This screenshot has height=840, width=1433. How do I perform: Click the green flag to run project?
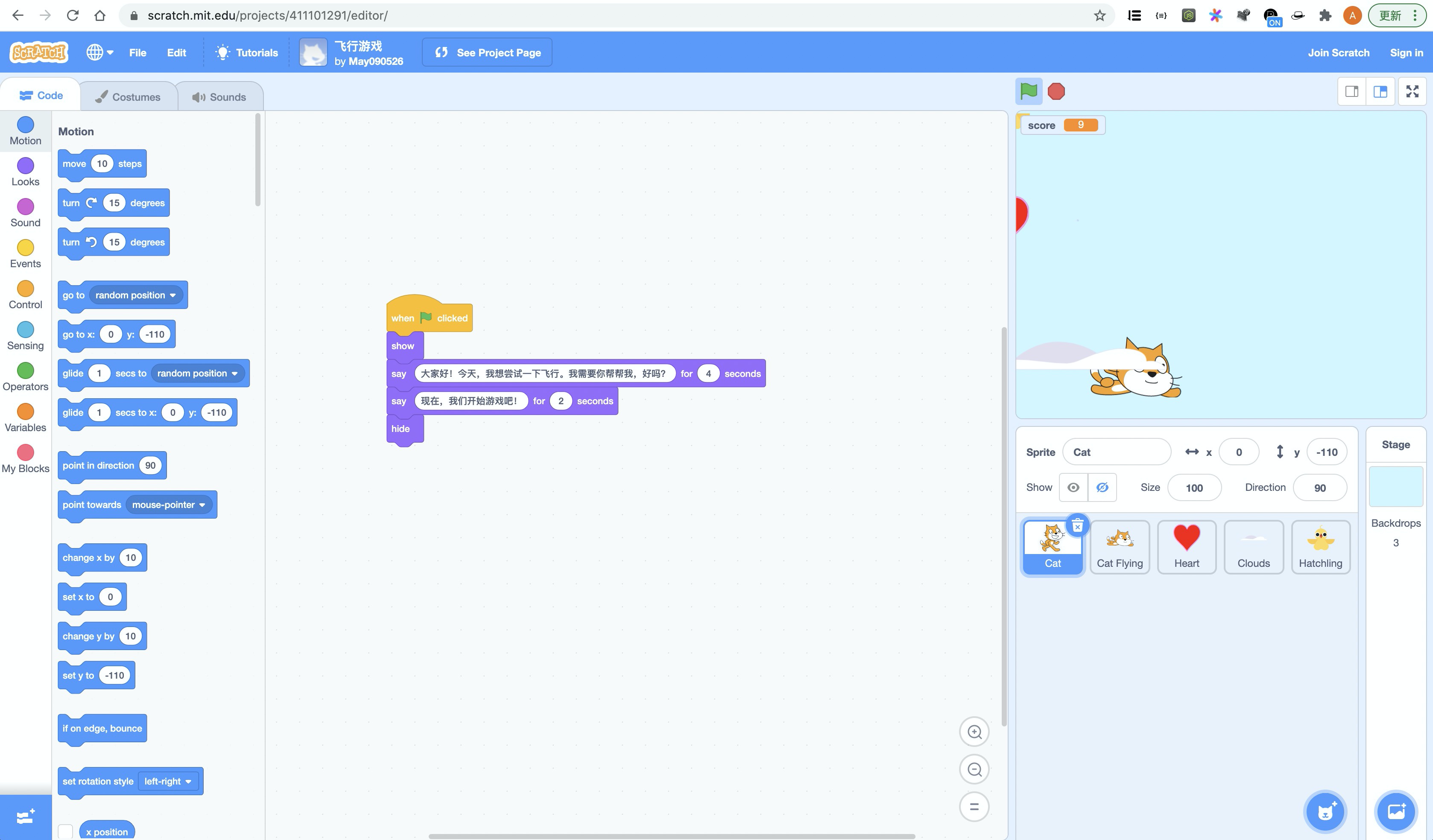tap(1028, 91)
